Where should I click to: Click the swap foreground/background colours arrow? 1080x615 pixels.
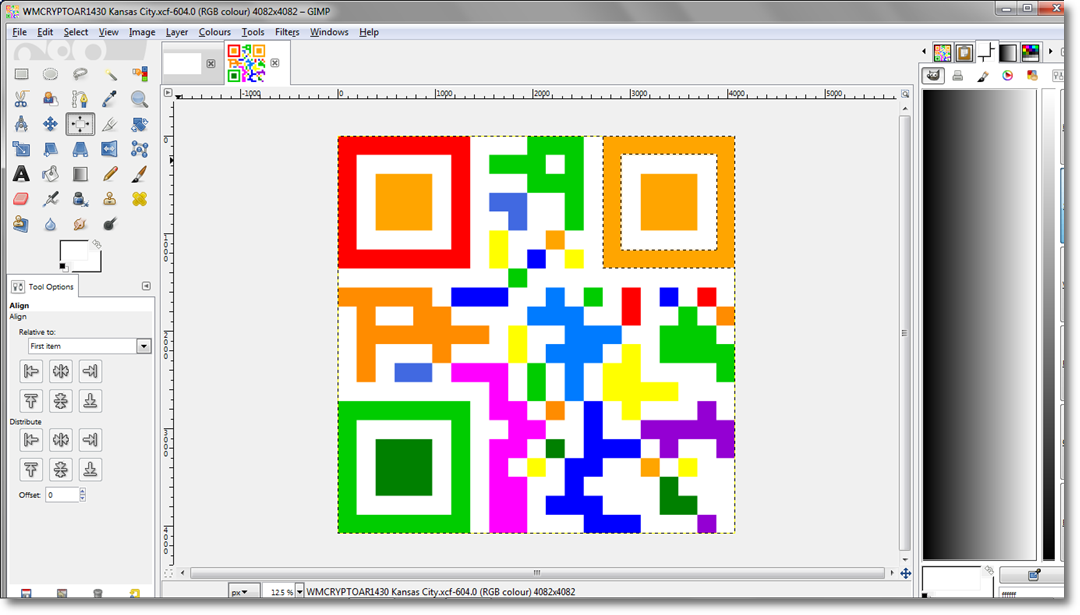pyautogui.click(x=97, y=244)
